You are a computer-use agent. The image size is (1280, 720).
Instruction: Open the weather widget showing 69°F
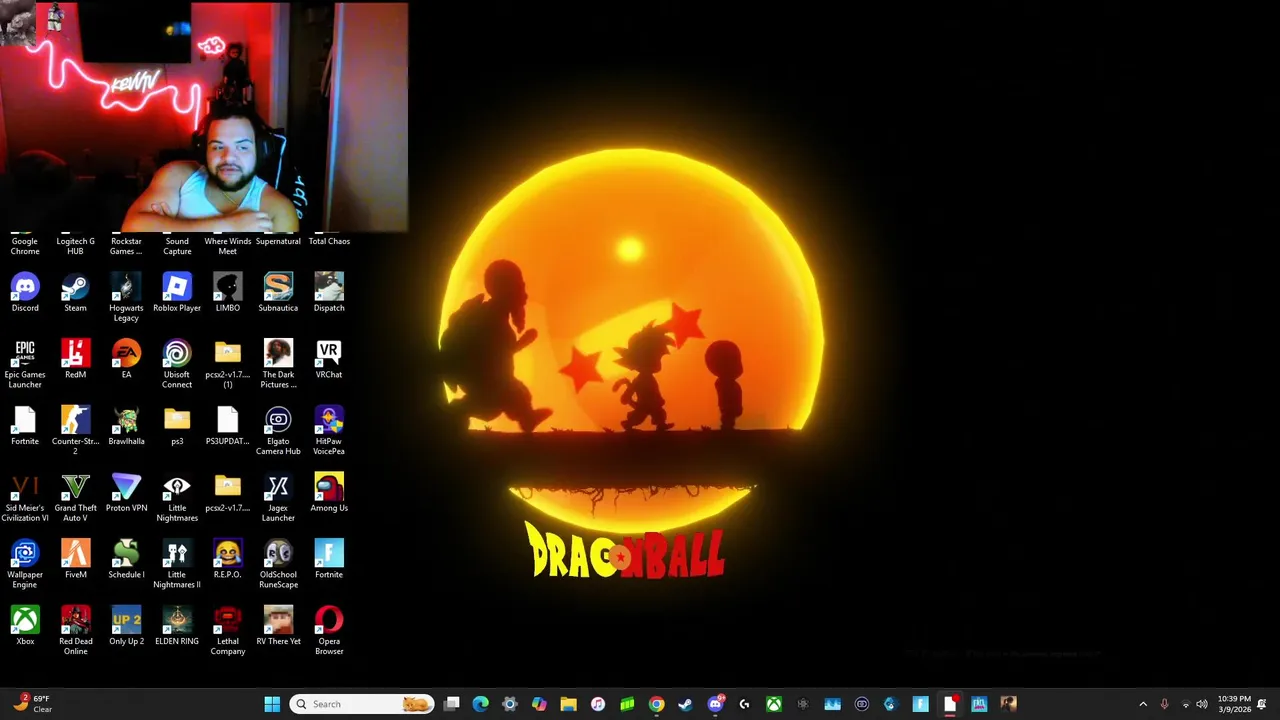click(30, 704)
